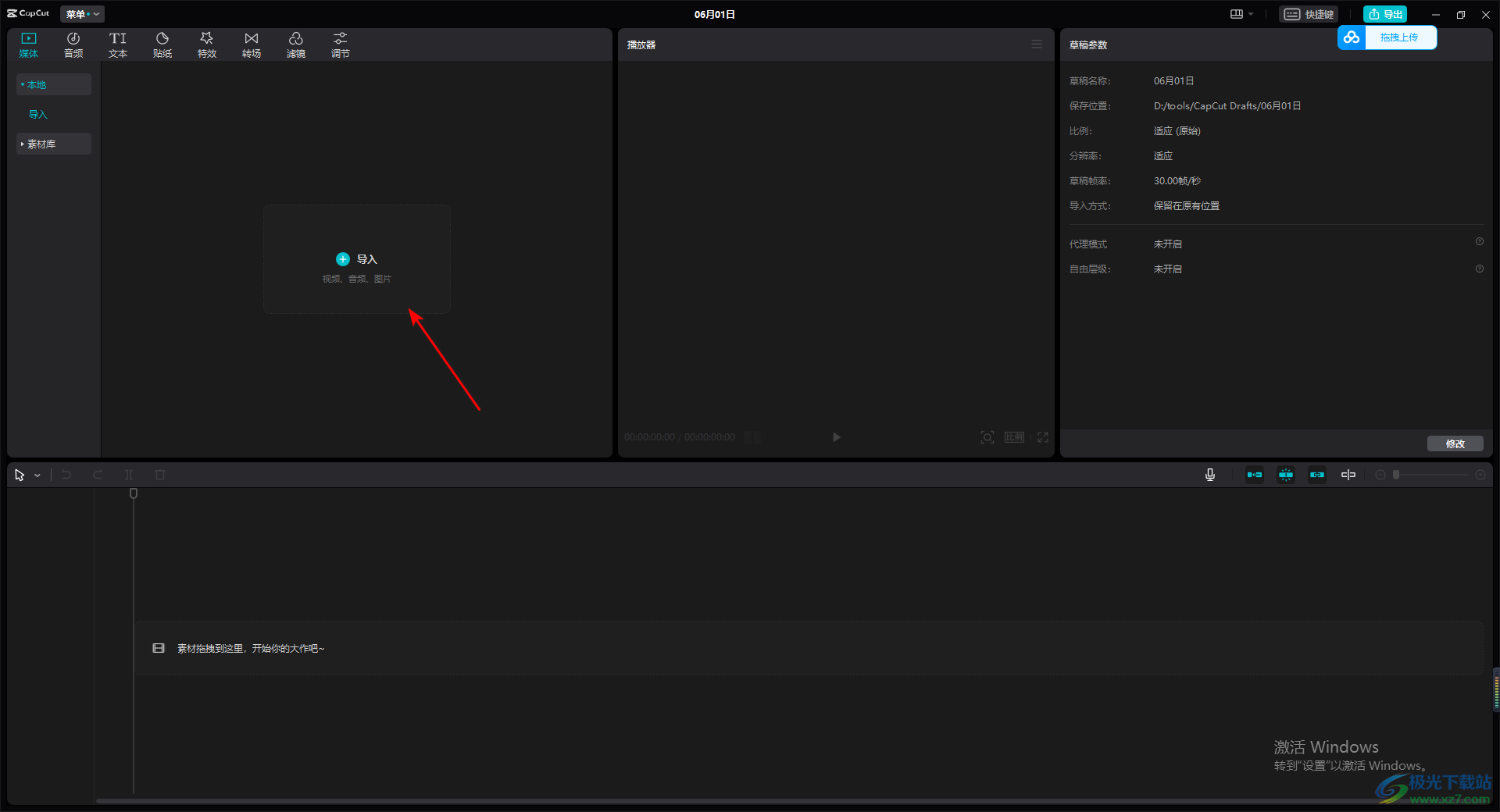The width and height of the screenshot is (1500, 812).
Task: Open the 贴纸 stickers tab
Action: [x=162, y=45]
